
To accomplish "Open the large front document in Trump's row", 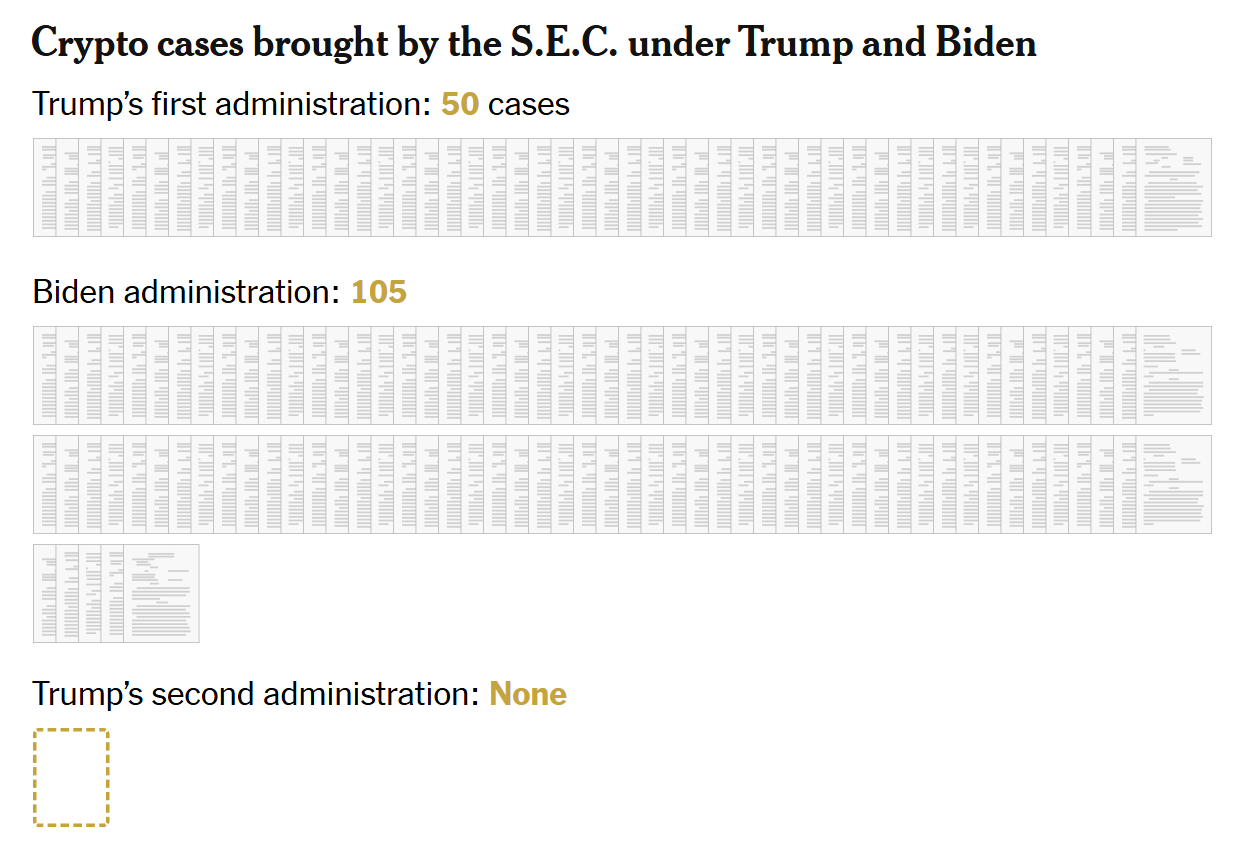I will 1173,188.
